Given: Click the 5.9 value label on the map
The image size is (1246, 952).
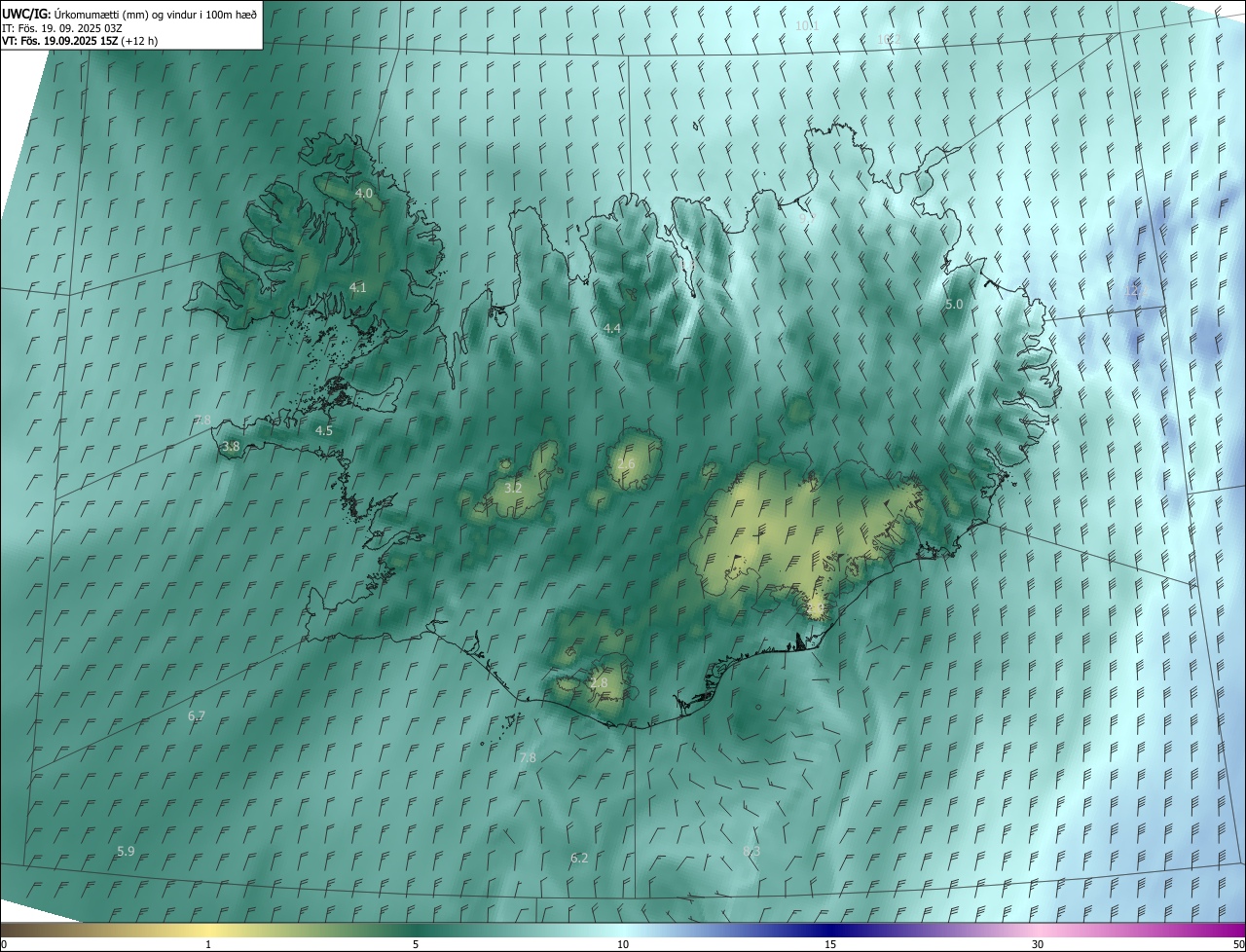Looking at the screenshot, I should tap(126, 851).
